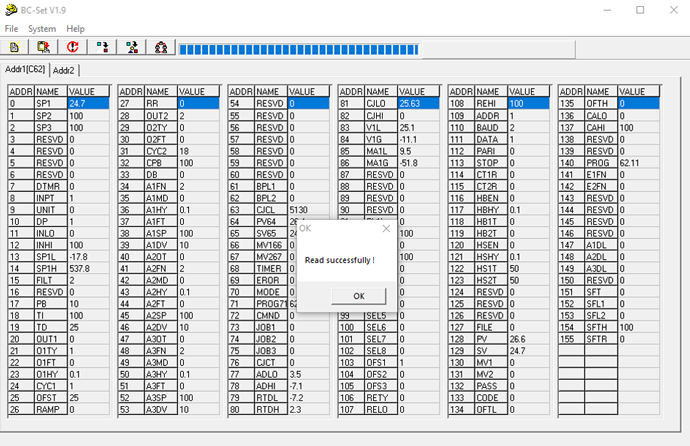Image resolution: width=690 pixels, height=446 pixels.
Task: Confirm the Read successfully dialog with OK
Action: pyautogui.click(x=359, y=296)
